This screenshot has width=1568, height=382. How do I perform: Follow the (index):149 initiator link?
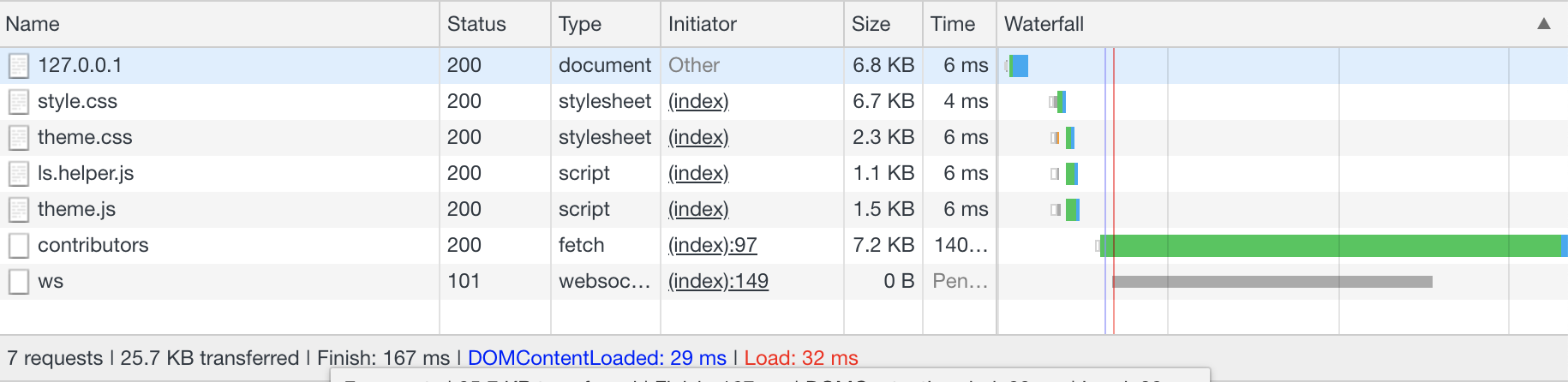pos(718,282)
